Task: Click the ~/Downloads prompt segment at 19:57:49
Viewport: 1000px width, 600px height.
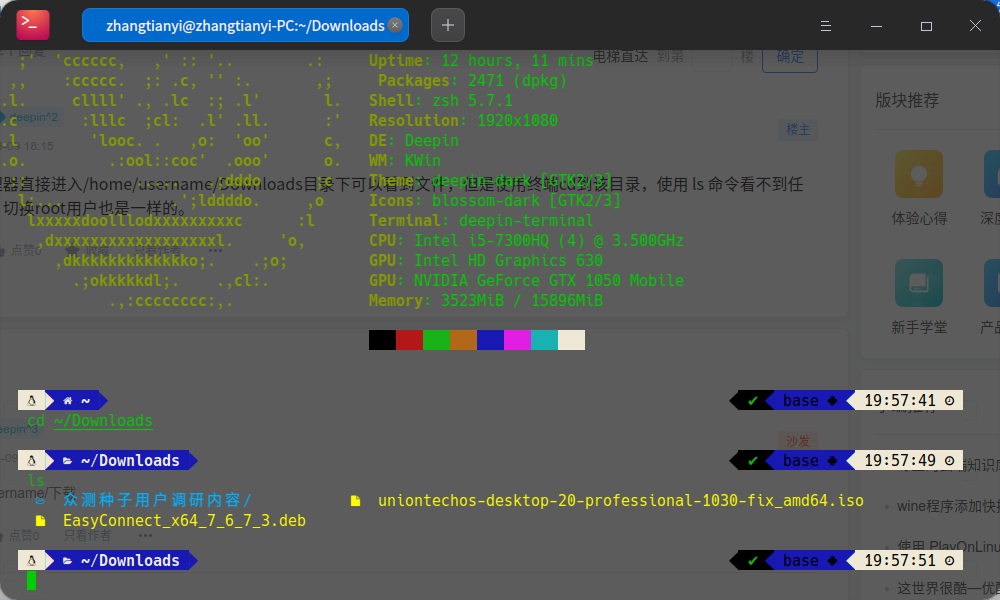Action: [x=130, y=460]
